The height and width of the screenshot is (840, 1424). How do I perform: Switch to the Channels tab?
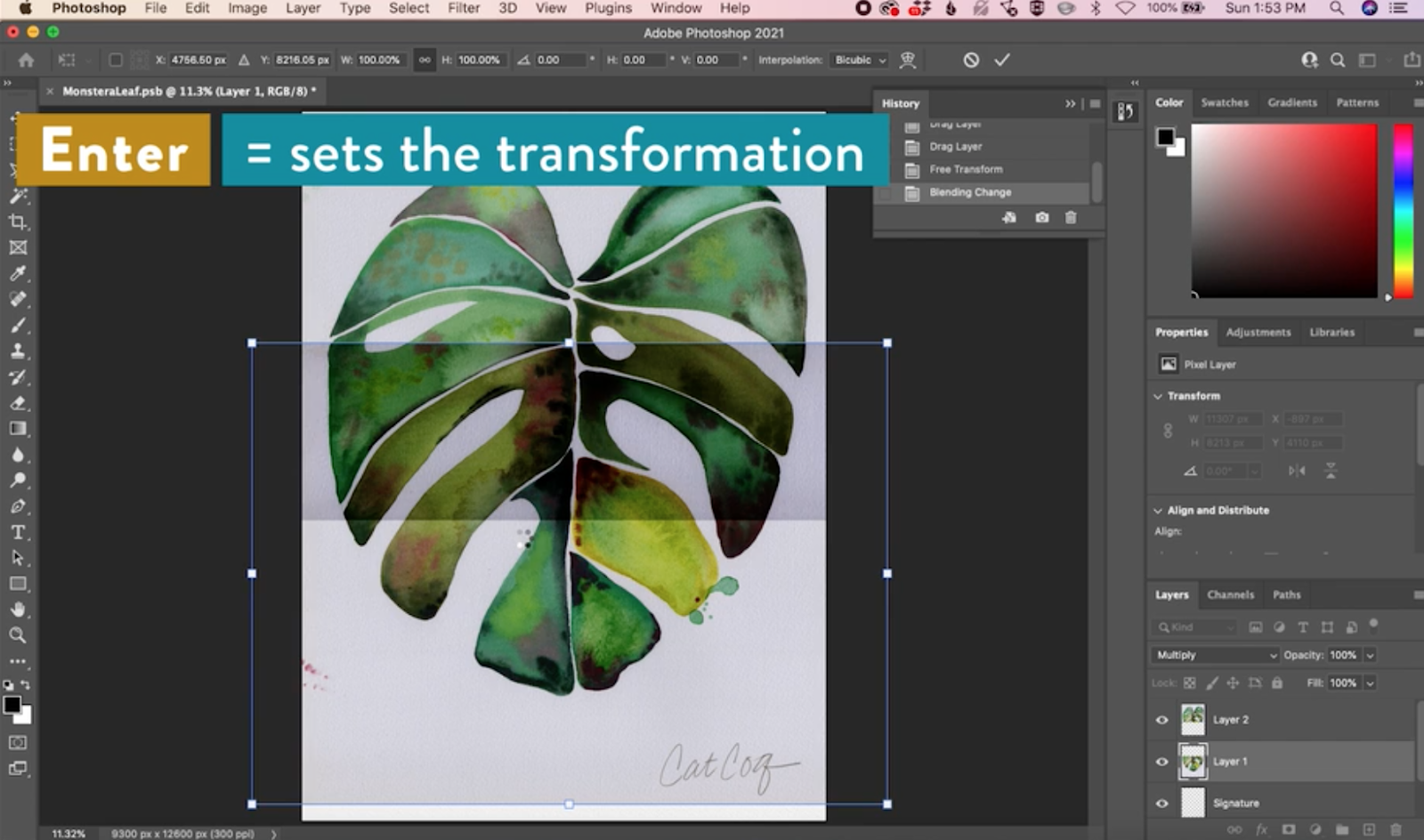(1231, 594)
